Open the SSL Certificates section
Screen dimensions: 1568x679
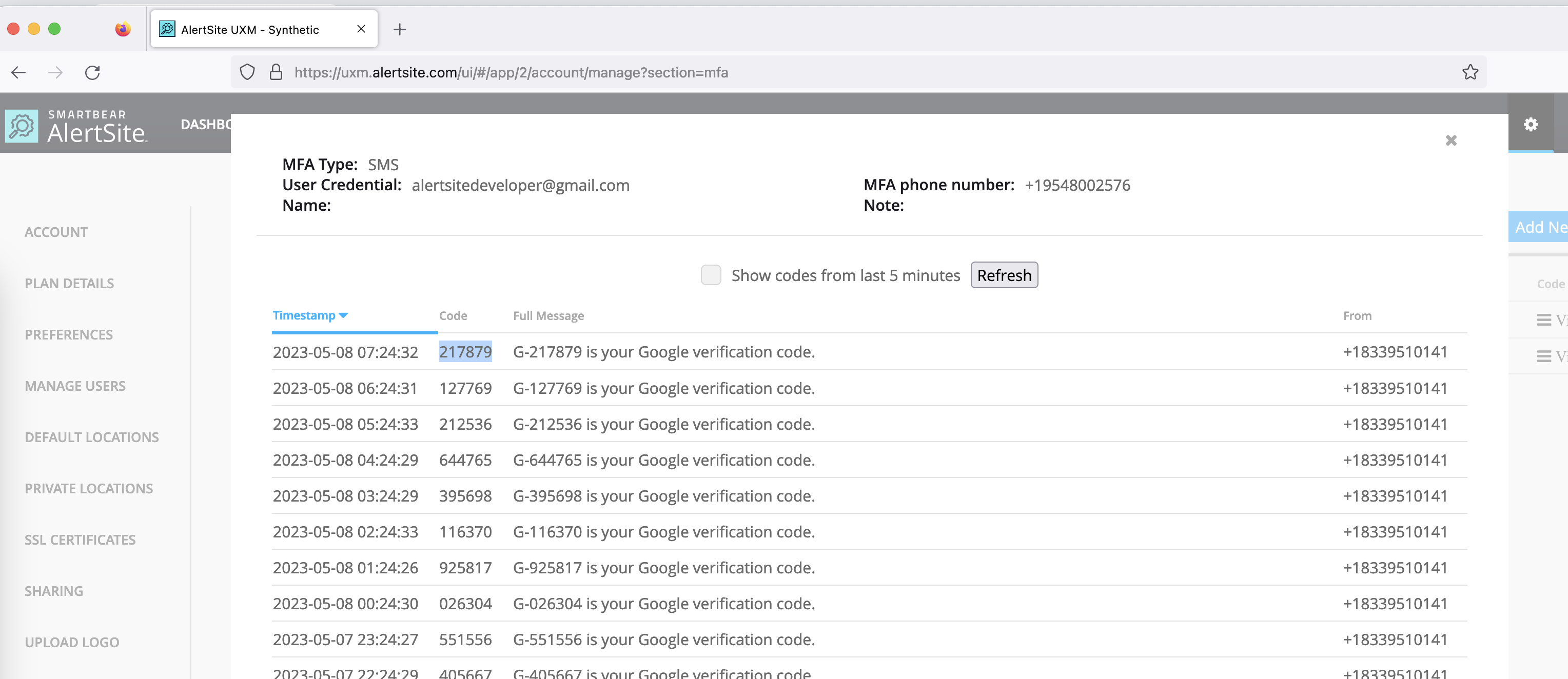tap(80, 540)
